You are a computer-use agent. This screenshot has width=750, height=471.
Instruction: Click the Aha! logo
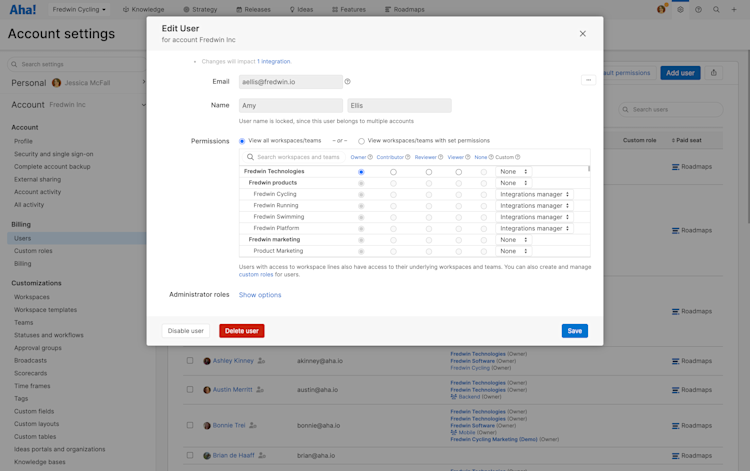point(22,10)
